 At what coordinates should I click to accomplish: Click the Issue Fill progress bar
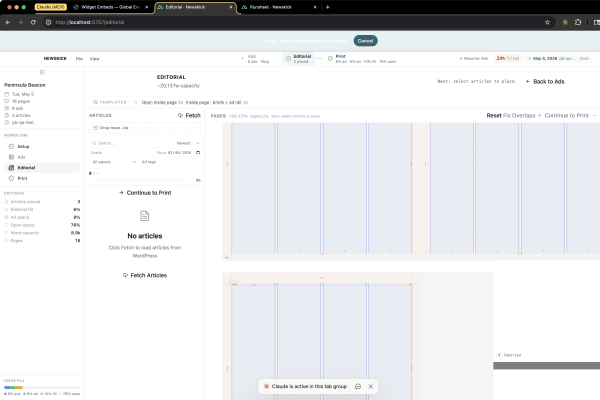[x=42, y=387]
